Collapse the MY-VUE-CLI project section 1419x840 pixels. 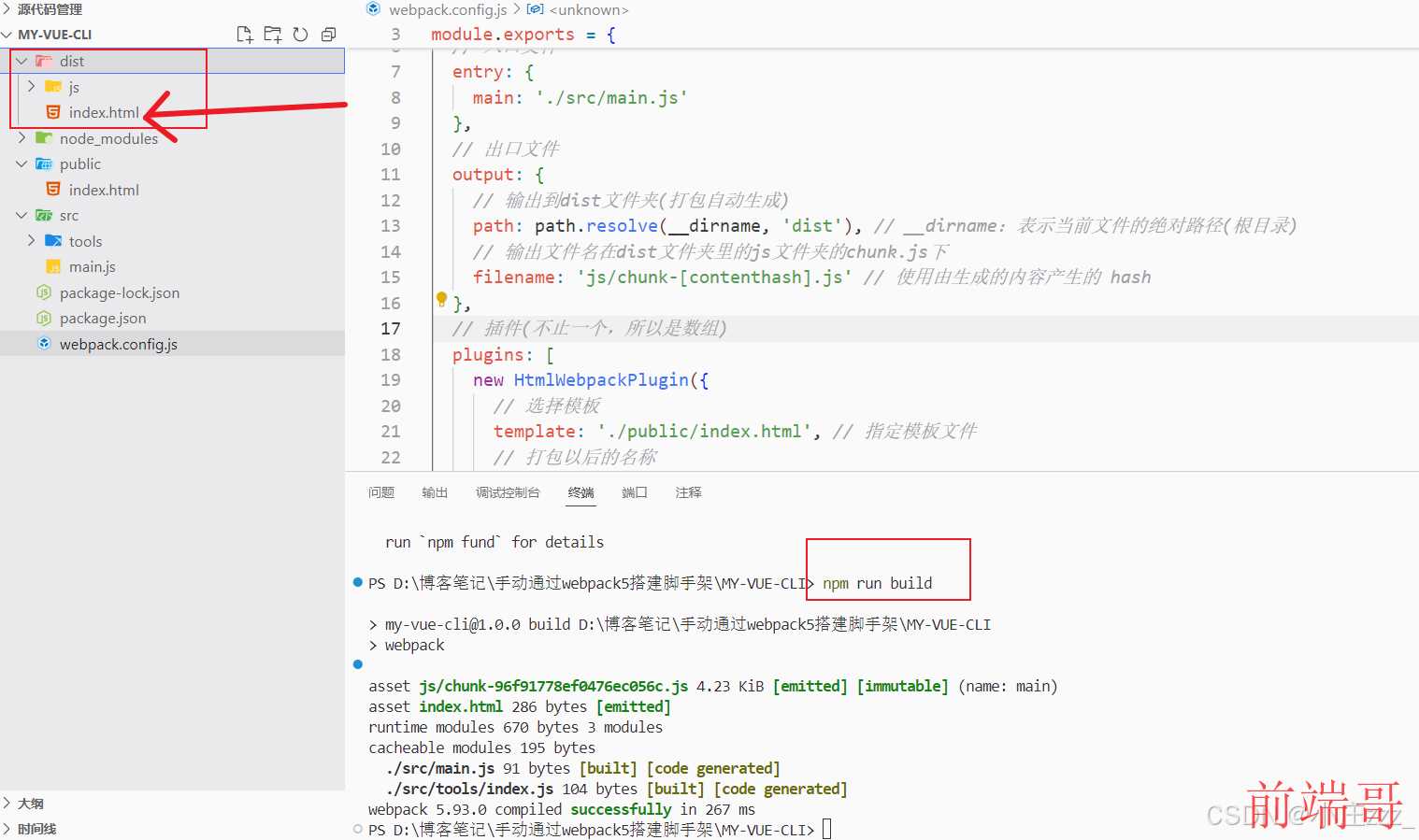7,35
